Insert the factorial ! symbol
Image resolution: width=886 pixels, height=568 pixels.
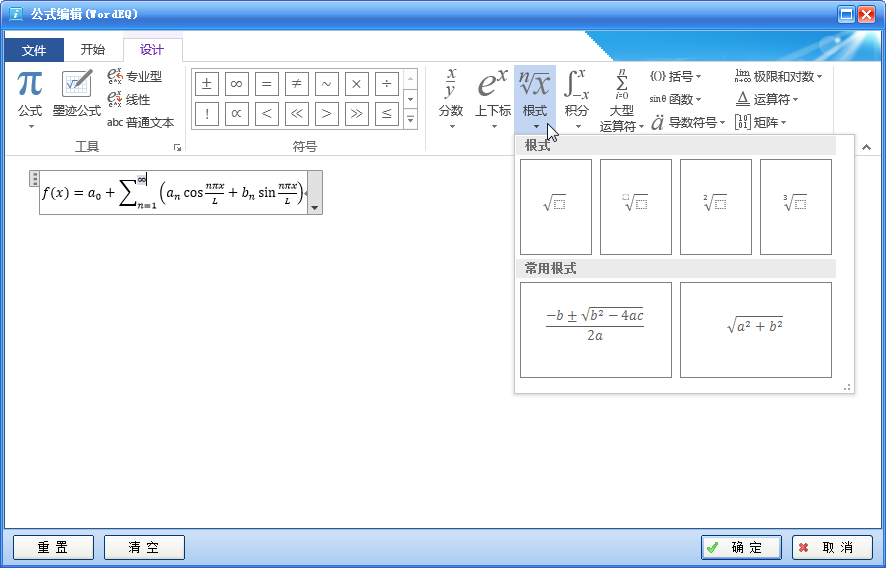(207, 114)
